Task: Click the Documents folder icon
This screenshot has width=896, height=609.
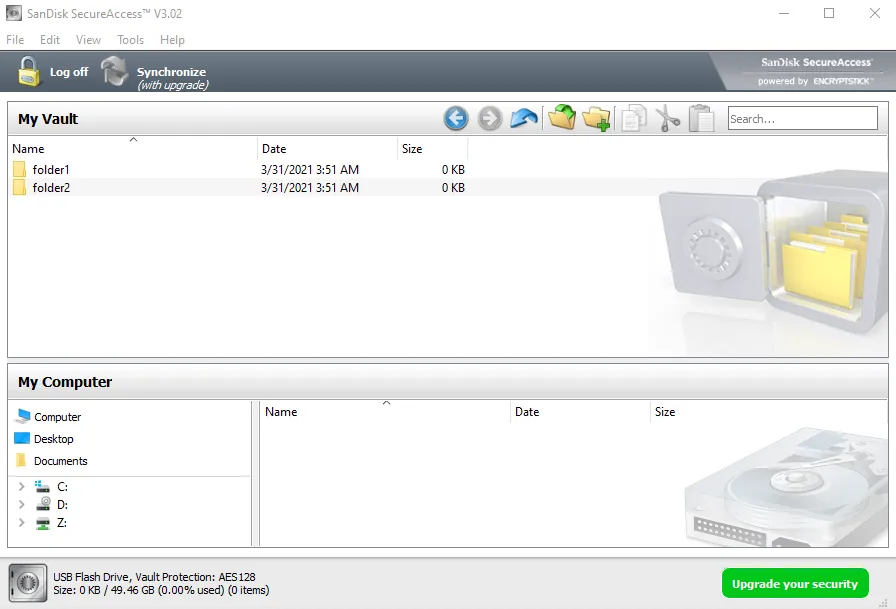Action: pyautogui.click(x=21, y=460)
